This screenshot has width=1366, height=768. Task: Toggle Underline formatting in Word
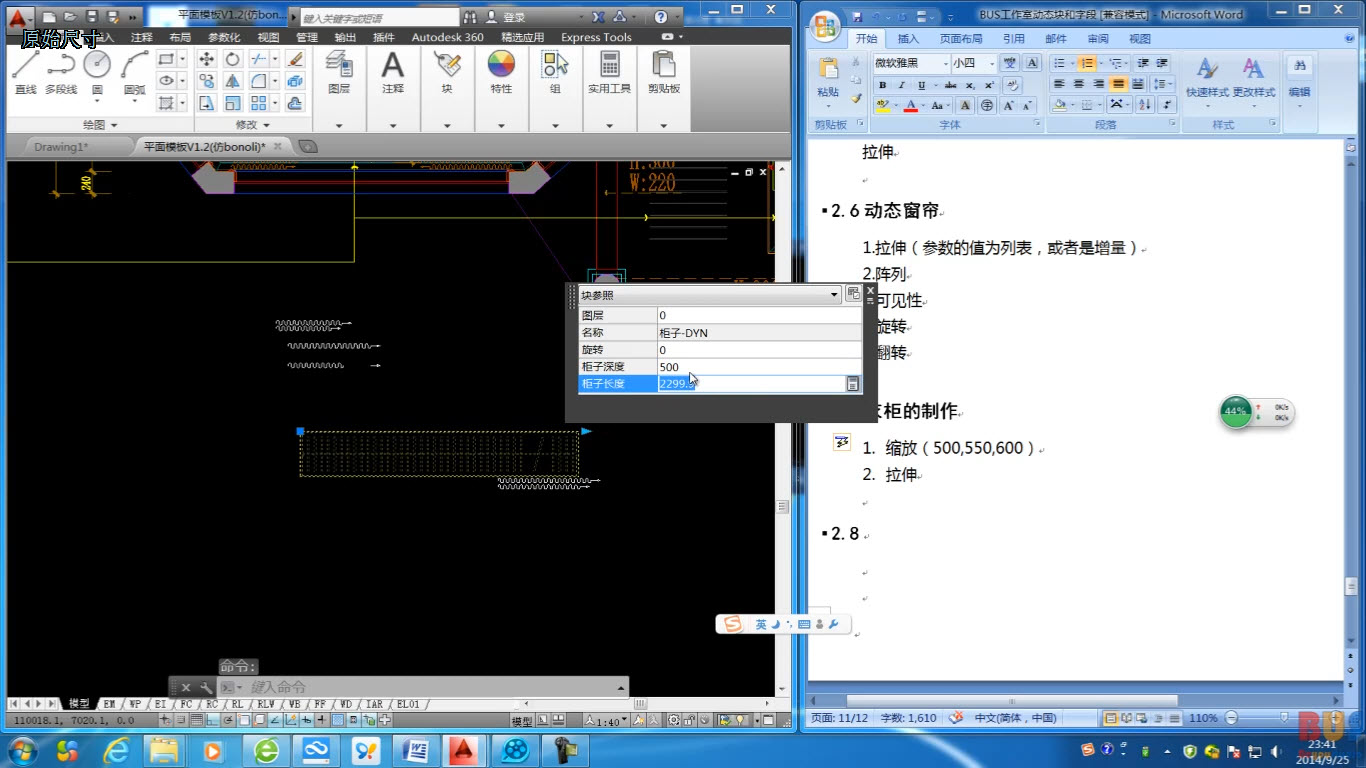click(920, 85)
